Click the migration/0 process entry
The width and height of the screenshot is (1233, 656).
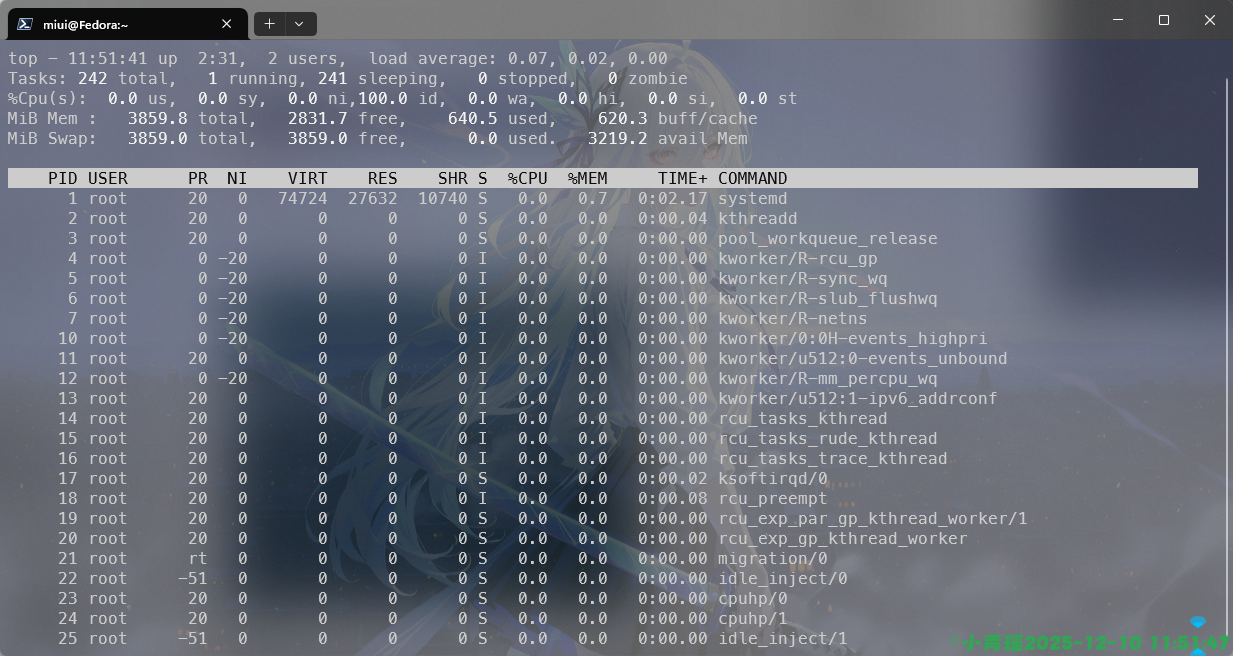pyautogui.click(x=772, y=558)
